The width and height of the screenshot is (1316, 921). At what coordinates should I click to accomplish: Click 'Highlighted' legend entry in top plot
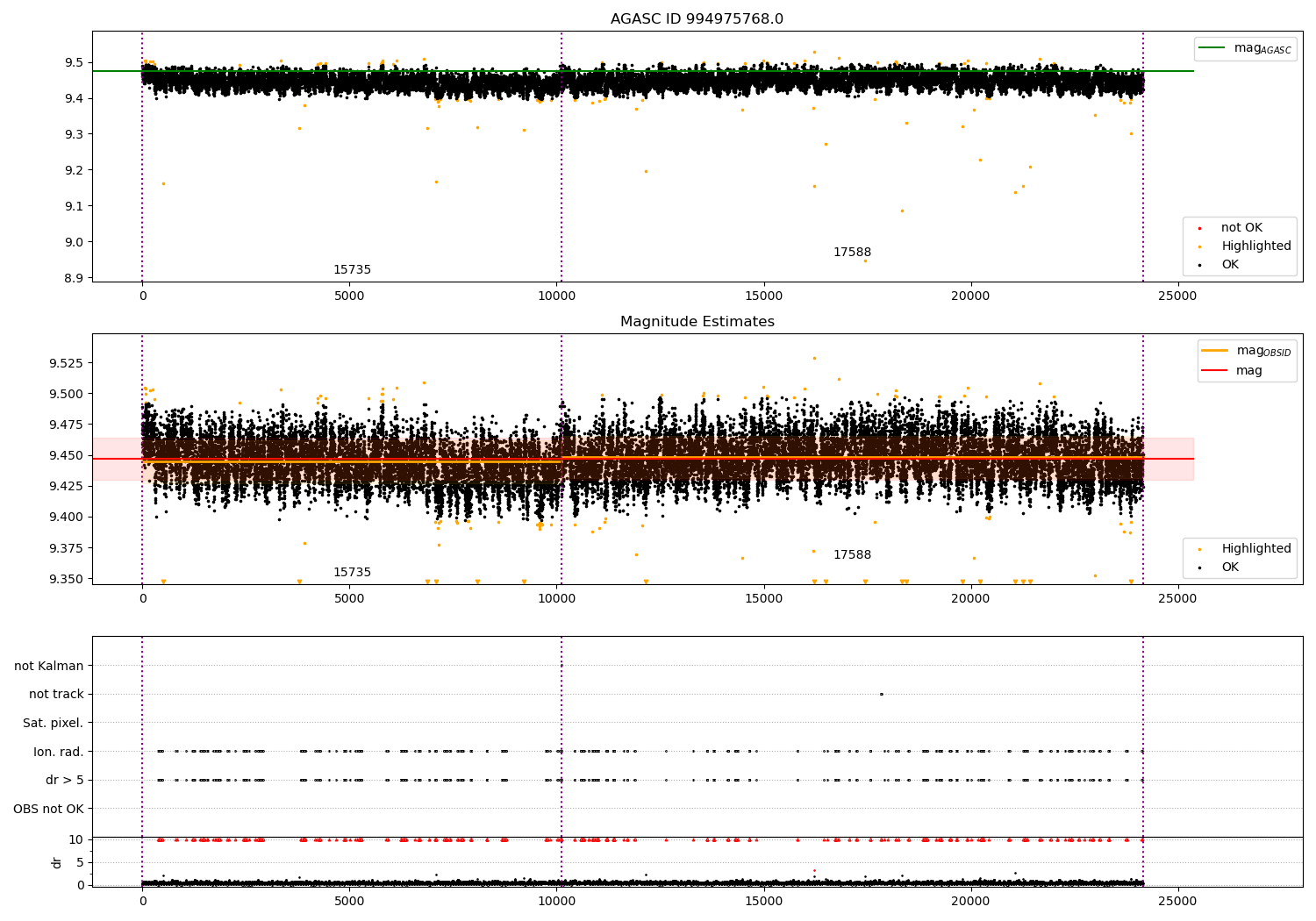1255,246
